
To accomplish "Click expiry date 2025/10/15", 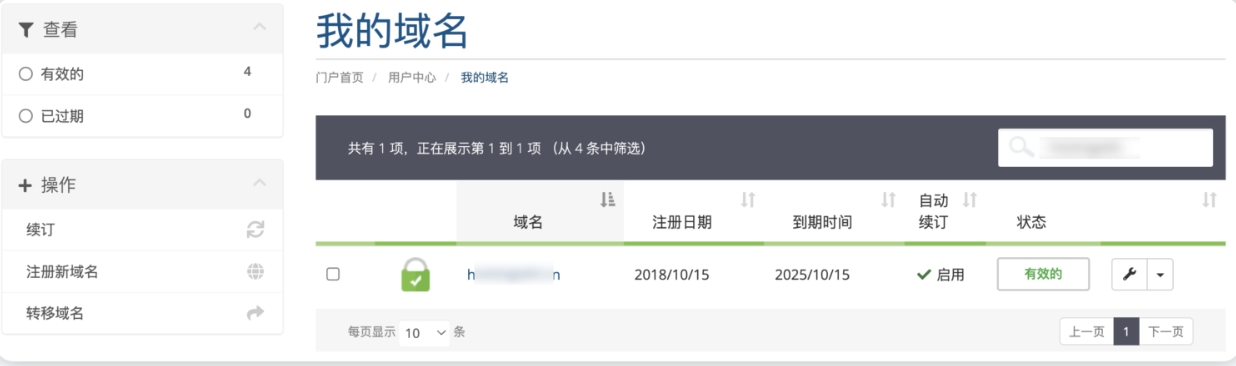I will click(812, 274).
